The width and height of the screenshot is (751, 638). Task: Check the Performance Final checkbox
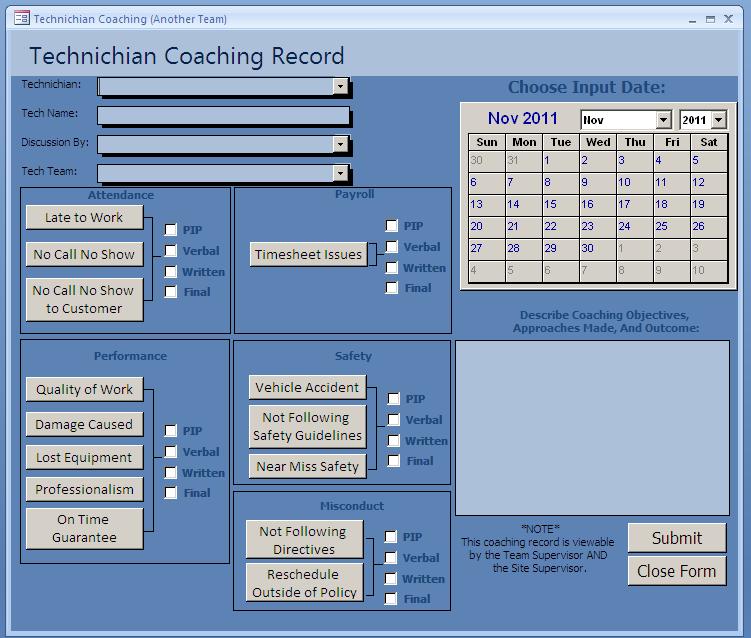[x=171, y=493]
